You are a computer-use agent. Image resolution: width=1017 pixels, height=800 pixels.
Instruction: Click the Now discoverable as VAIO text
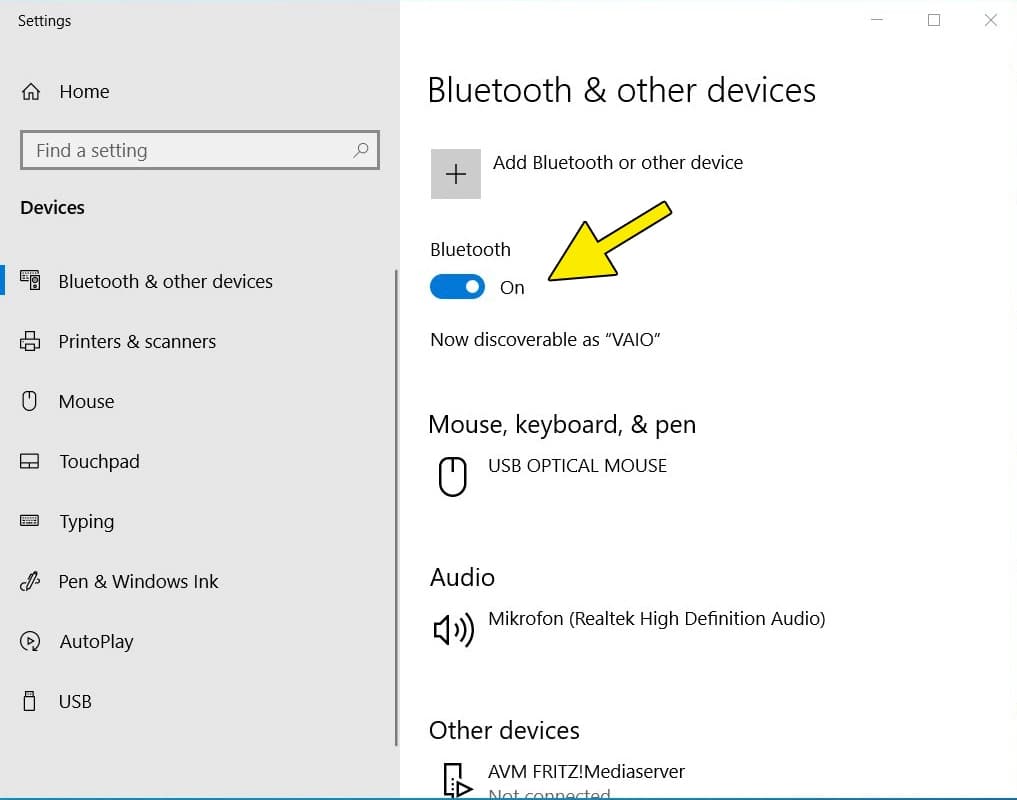[x=544, y=339]
